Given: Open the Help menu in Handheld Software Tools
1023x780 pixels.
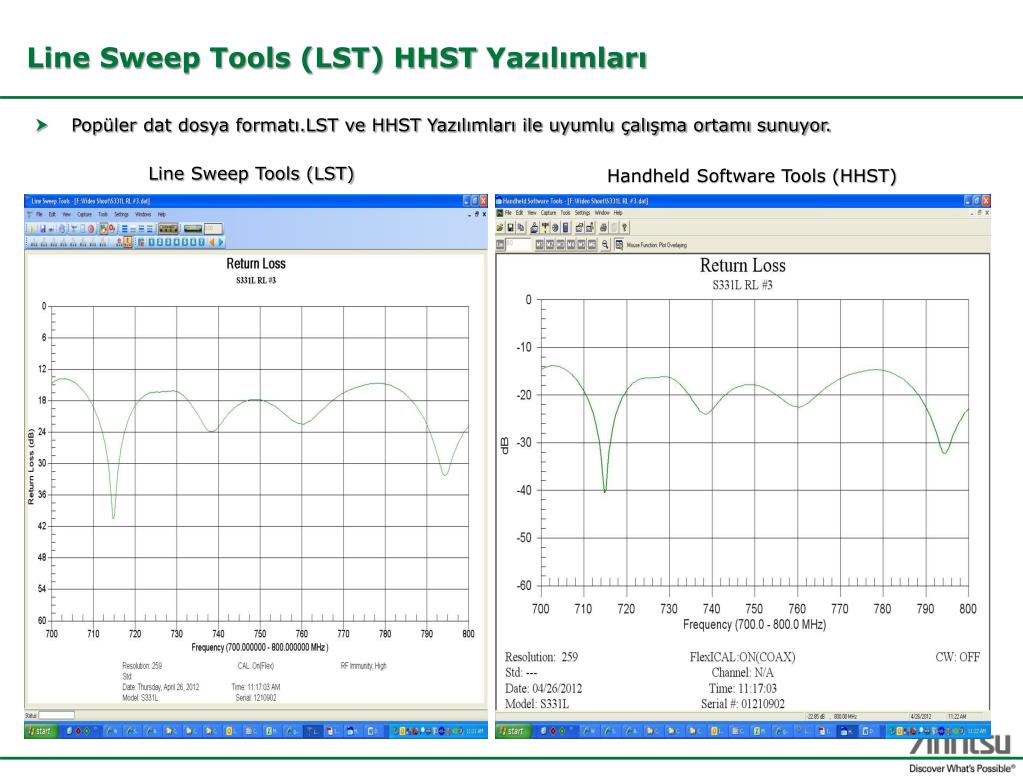Looking at the screenshot, I should coord(618,213).
